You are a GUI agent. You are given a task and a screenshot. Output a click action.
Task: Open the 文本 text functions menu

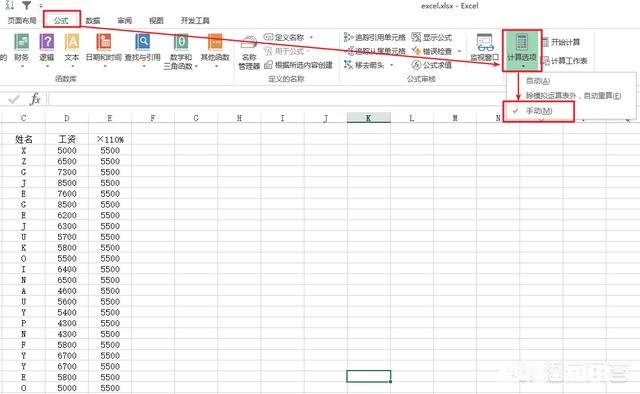coord(72,49)
